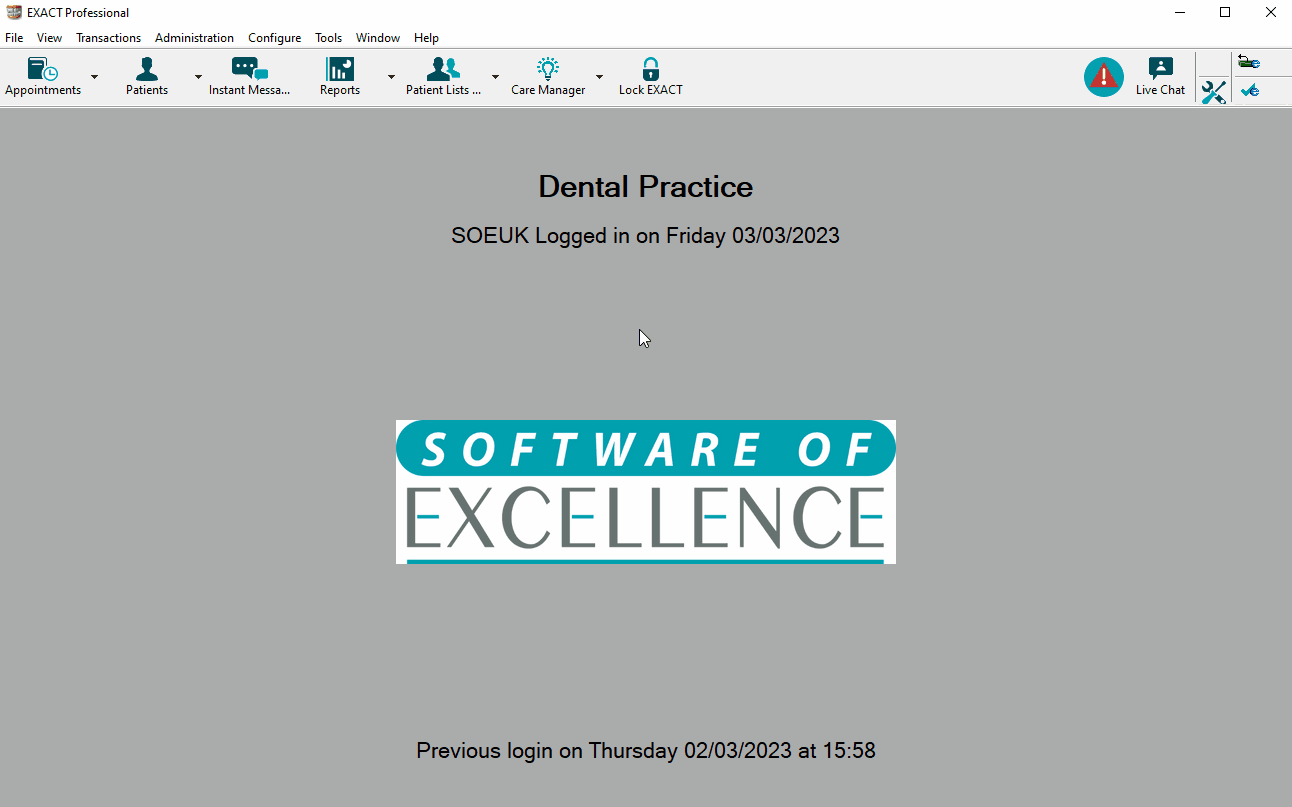Click the red warning alert icon
Screen dimensions: 1292x807
click(1104, 77)
